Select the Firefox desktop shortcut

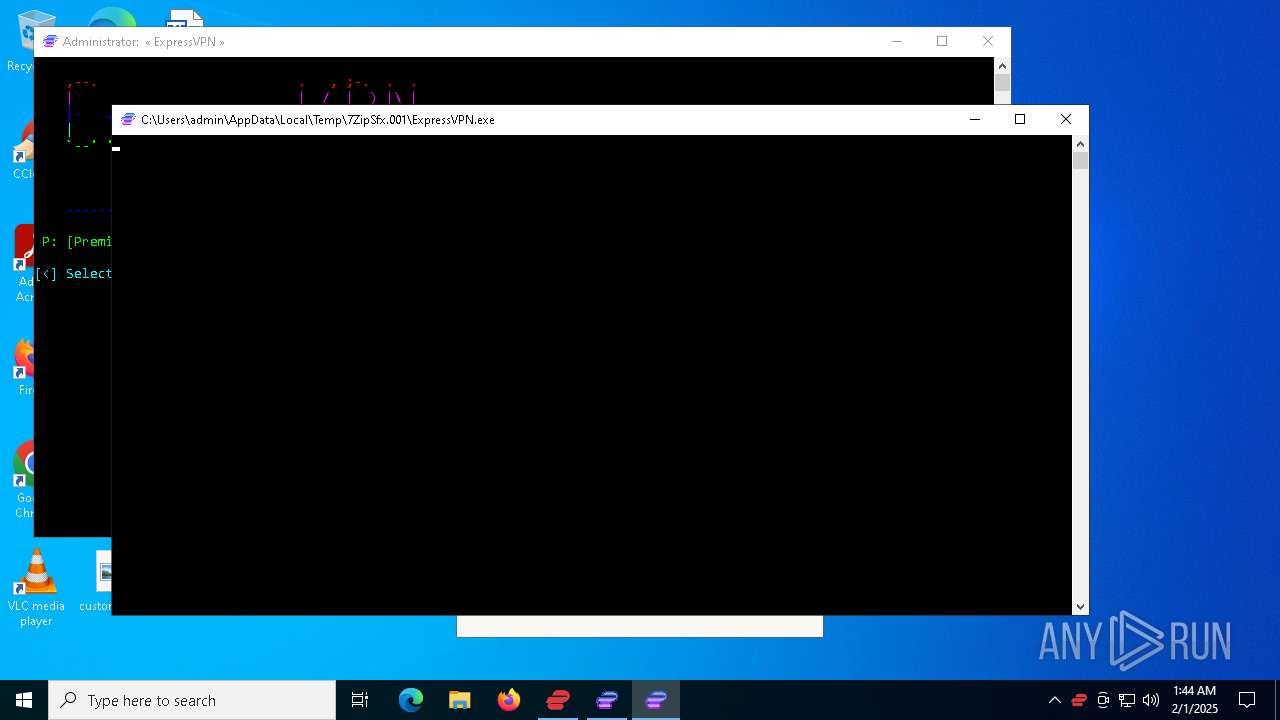(x=24, y=368)
